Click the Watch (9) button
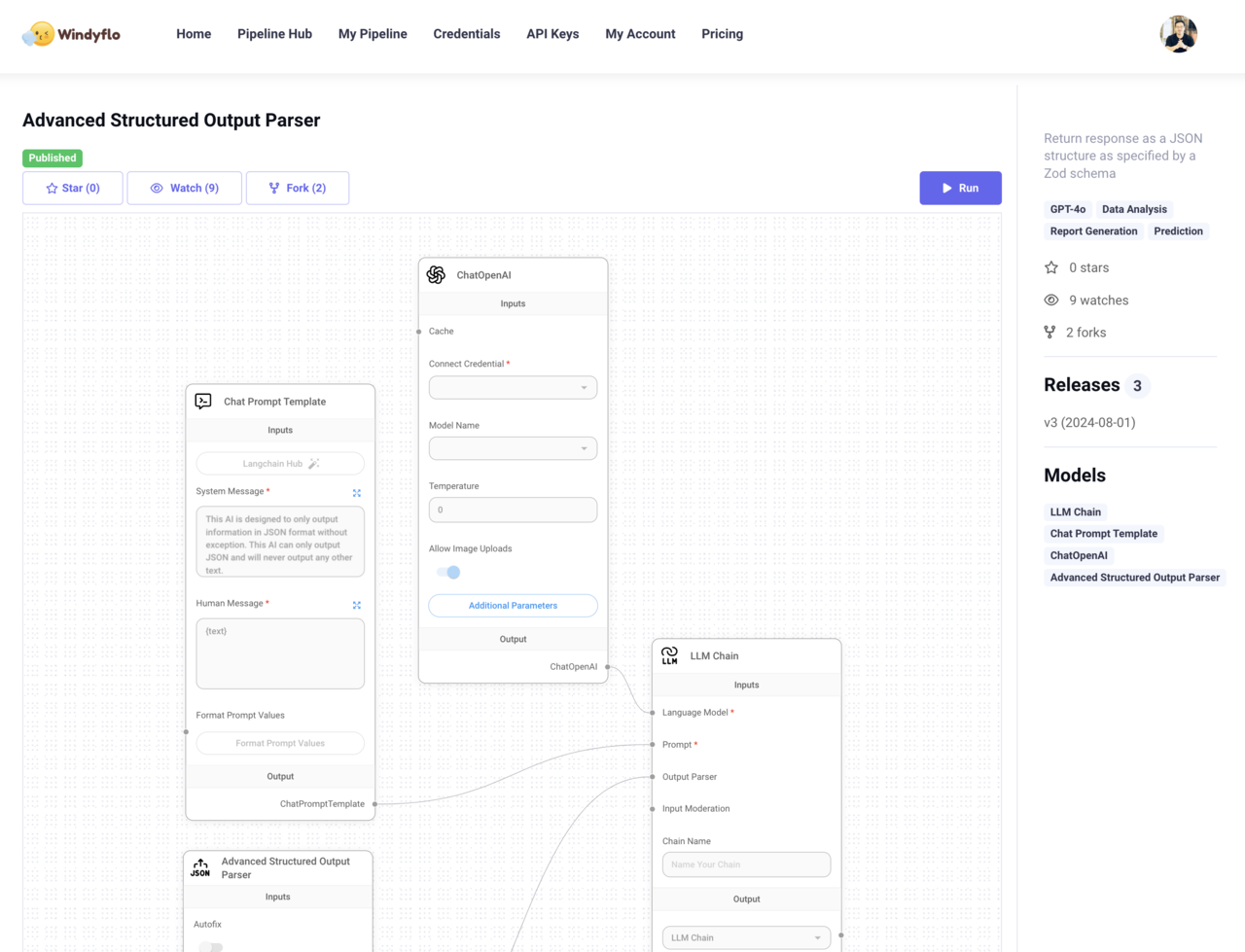The image size is (1245, 952). coord(184,188)
